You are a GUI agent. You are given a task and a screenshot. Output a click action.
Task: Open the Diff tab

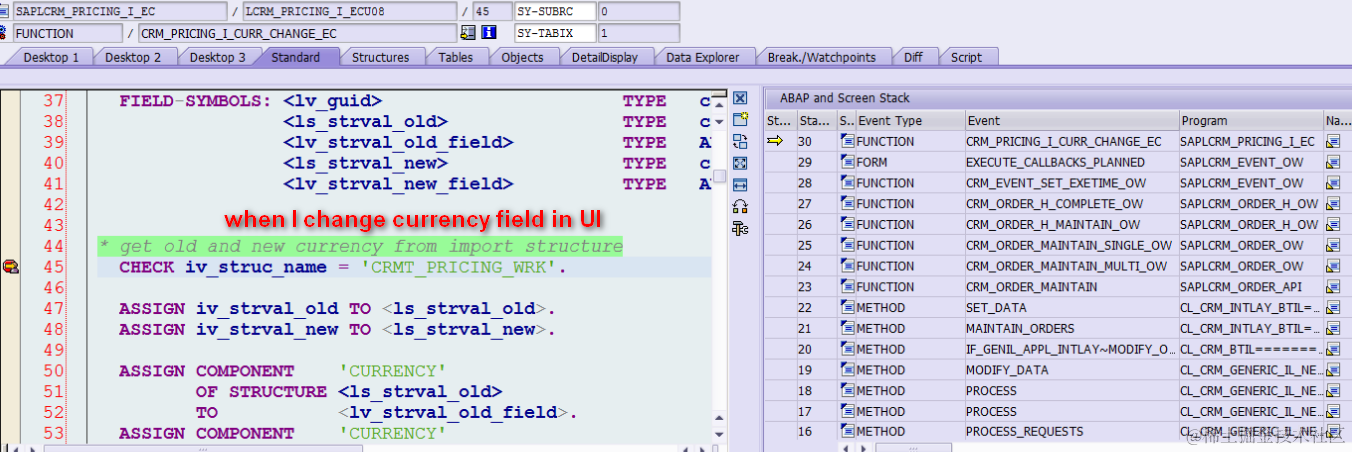coord(913,57)
